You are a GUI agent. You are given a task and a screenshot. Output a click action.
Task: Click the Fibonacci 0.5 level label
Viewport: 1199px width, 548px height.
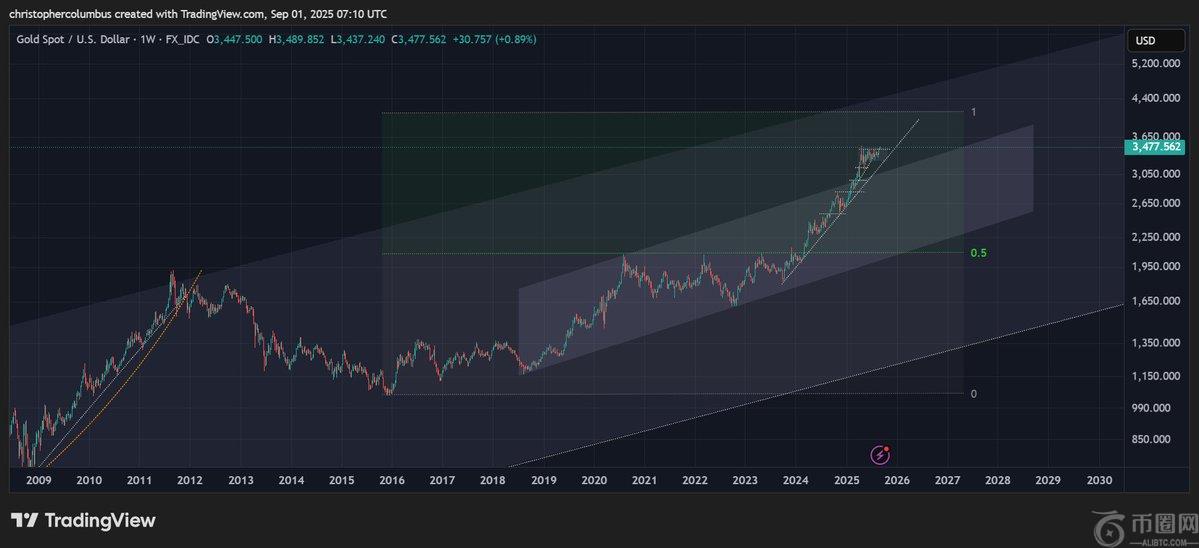pyautogui.click(x=979, y=253)
